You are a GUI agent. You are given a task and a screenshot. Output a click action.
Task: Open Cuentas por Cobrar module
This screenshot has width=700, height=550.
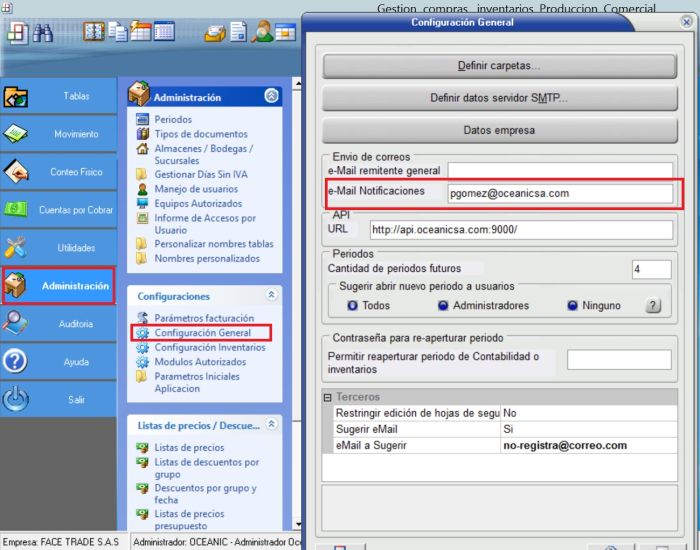[x=58, y=210]
